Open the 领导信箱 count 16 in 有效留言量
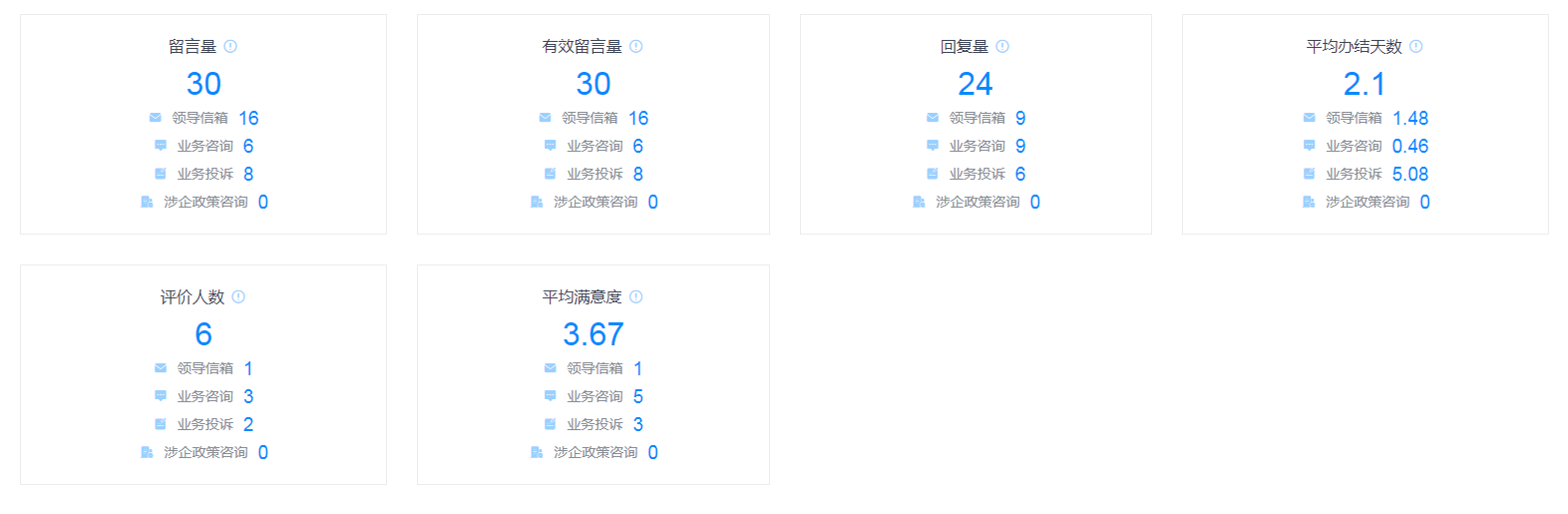This screenshot has height=514, width=1568. [x=638, y=118]
